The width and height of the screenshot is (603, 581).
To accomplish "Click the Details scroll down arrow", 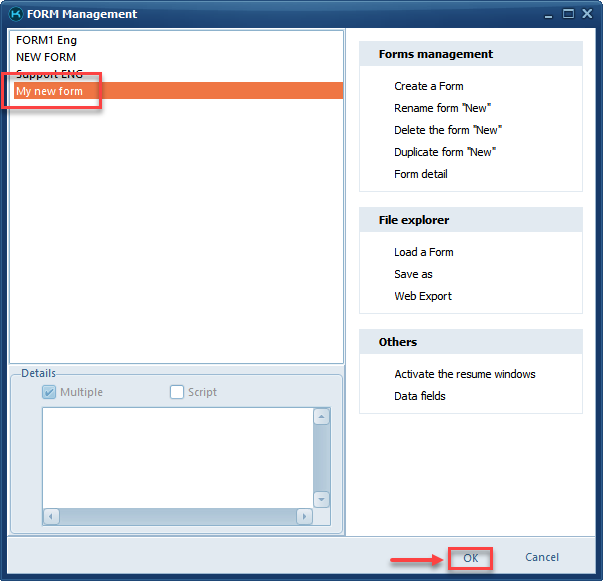I will click(x=321, y=498).
